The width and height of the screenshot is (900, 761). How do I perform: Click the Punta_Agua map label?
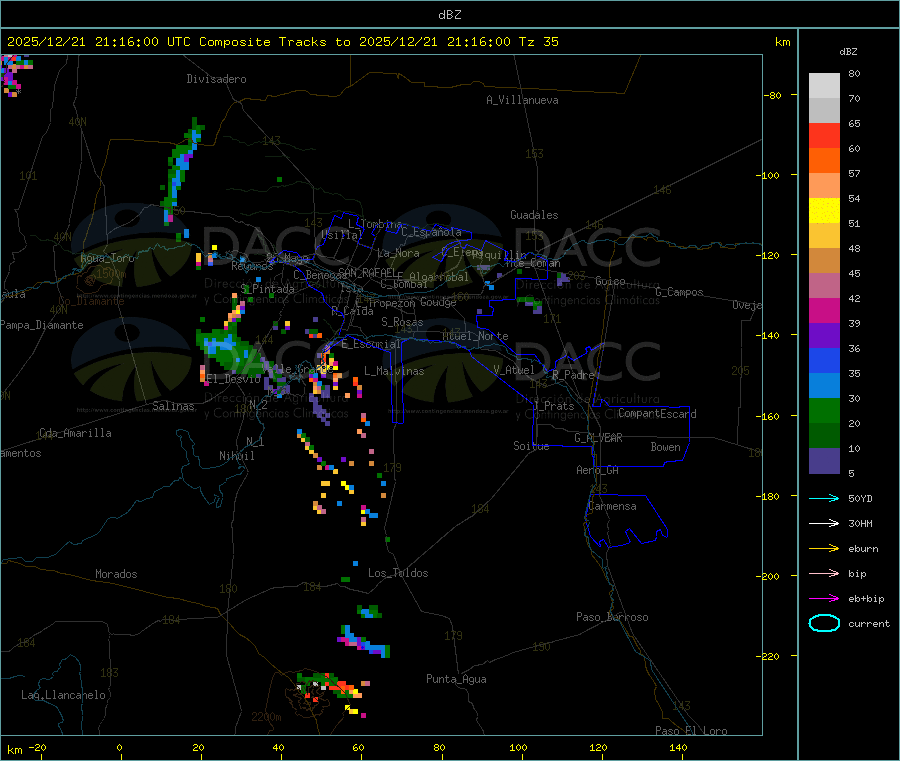[456, 679]
